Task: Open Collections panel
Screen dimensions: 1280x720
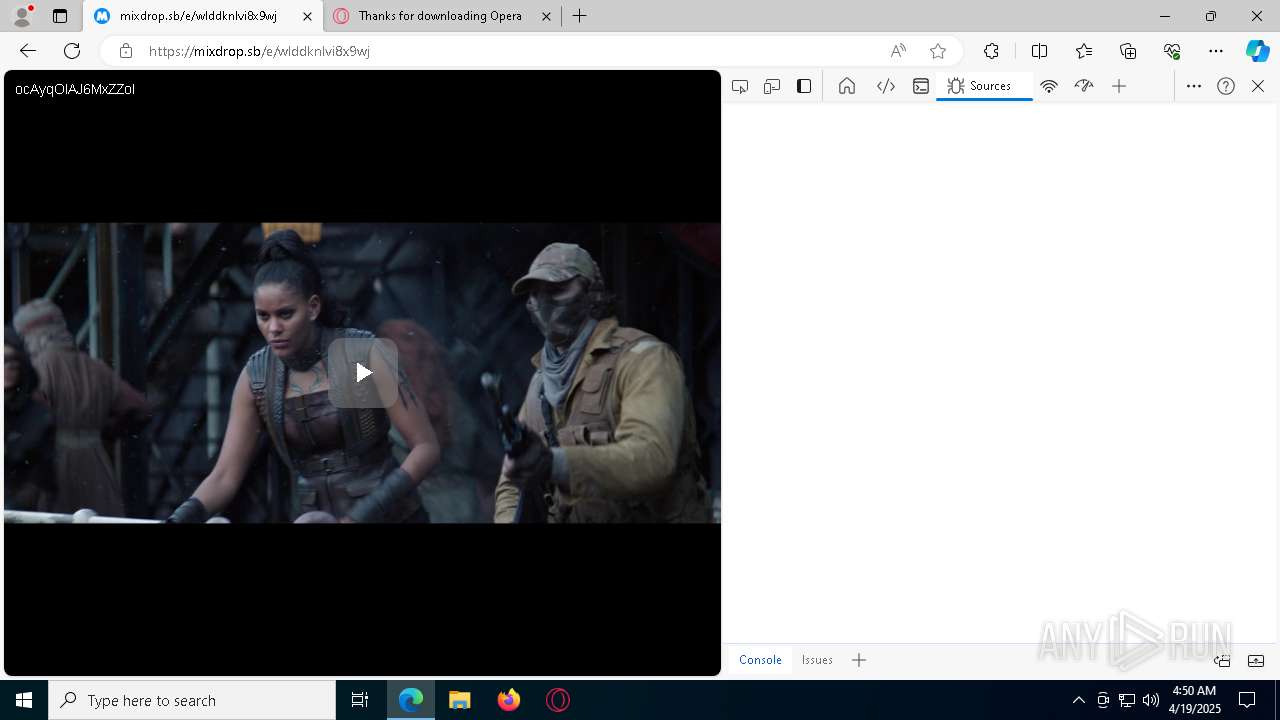Action: 1128,51
